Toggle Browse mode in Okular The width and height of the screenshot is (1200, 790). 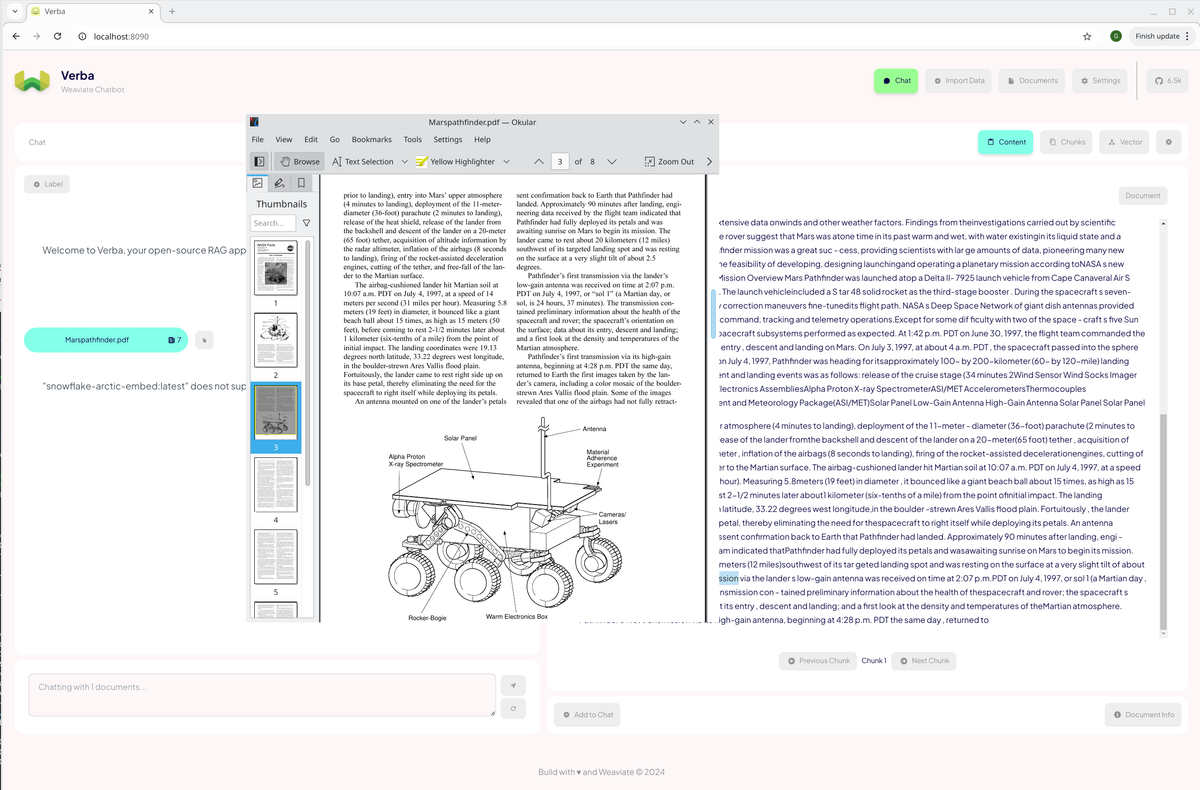click(x=300, y=161)
